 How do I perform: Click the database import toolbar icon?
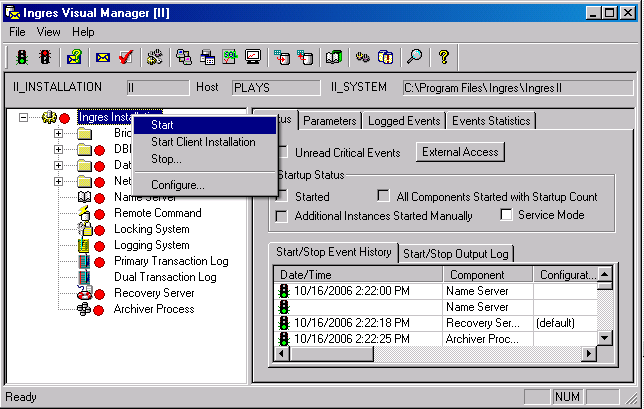[282, 57]
